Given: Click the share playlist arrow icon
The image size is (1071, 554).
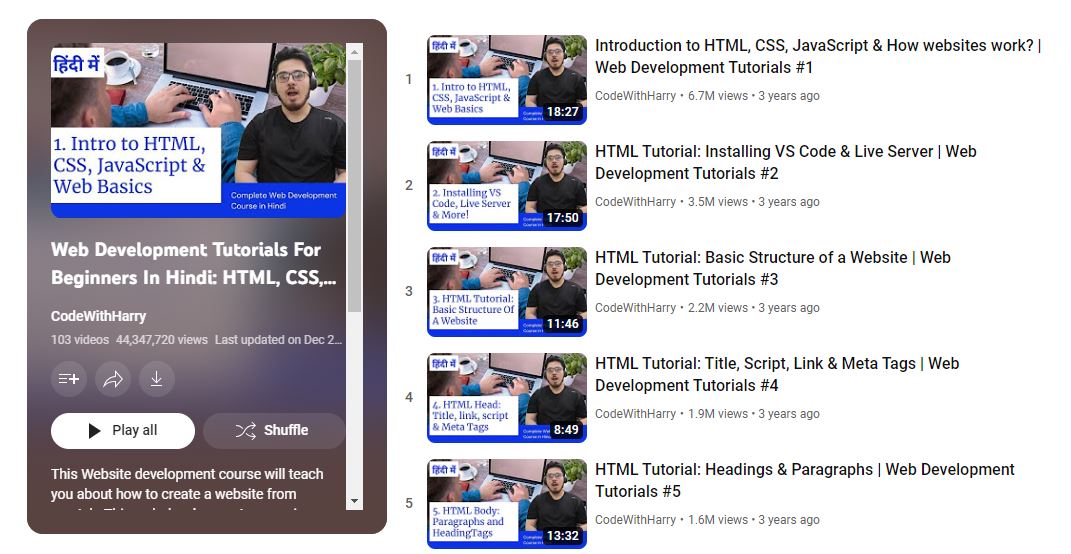Looking at the screenshot, I should [x=113, y=379].
